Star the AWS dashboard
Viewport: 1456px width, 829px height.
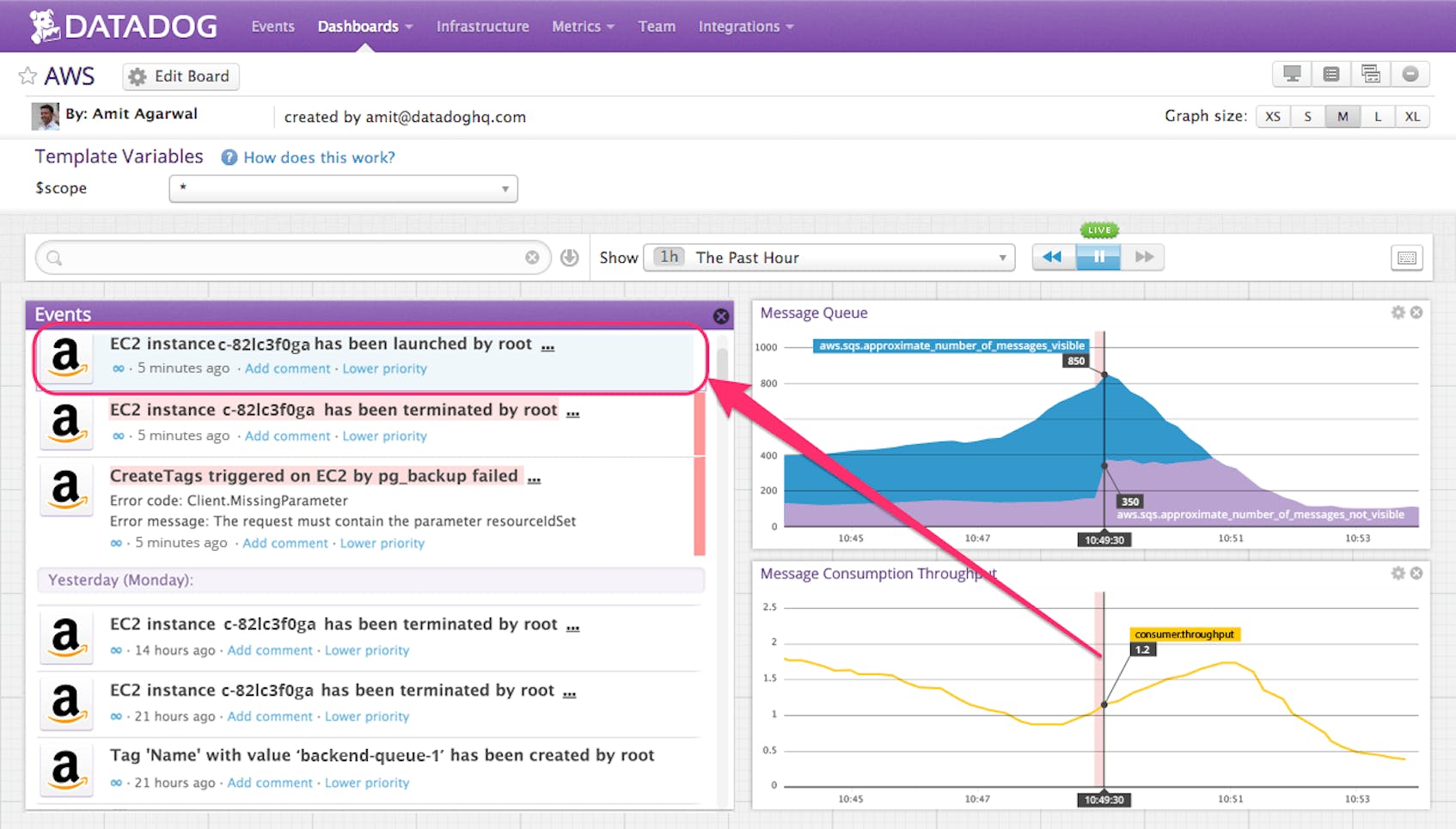(x=27, y=76)
